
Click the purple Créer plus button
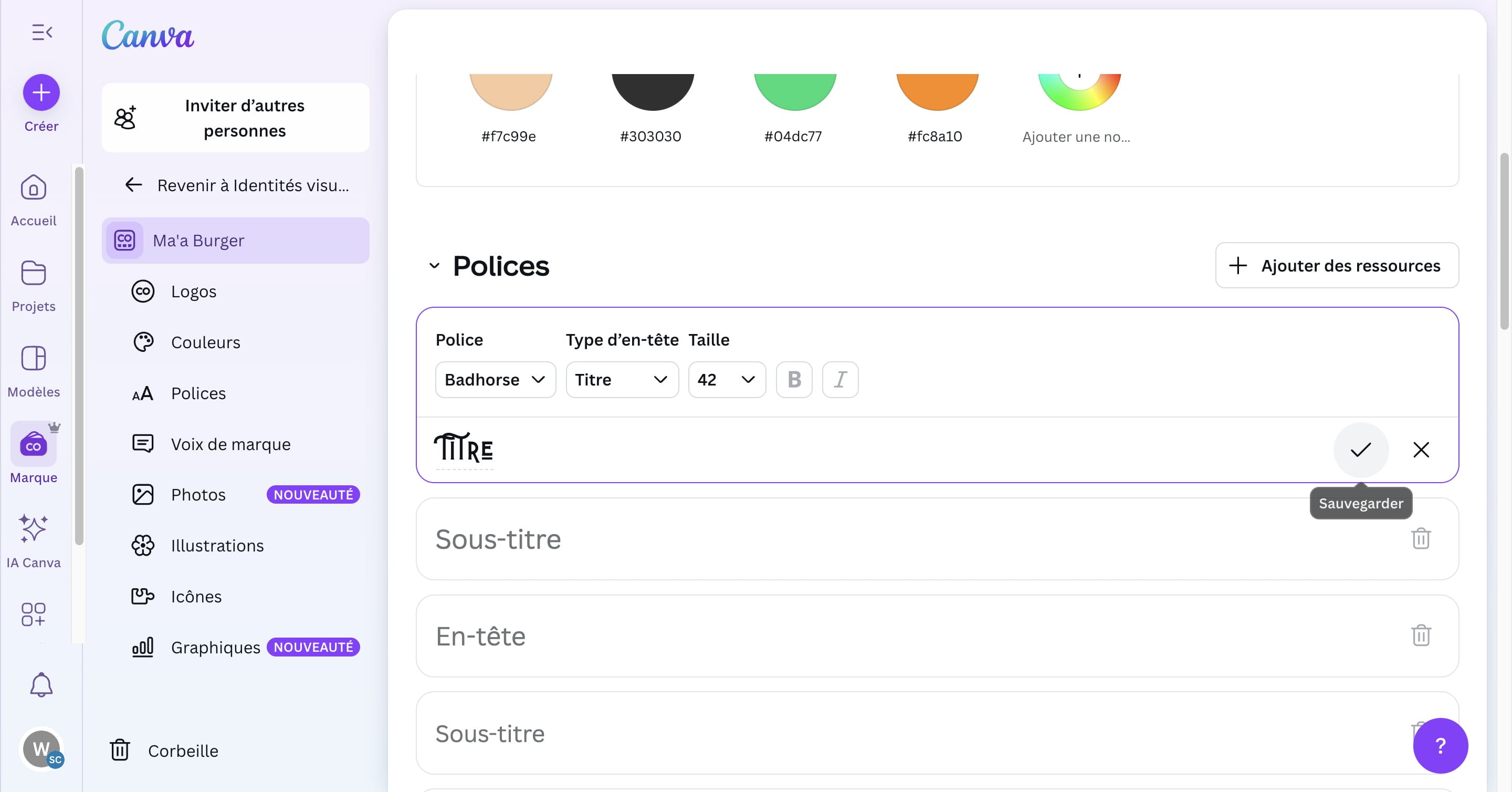41,92
